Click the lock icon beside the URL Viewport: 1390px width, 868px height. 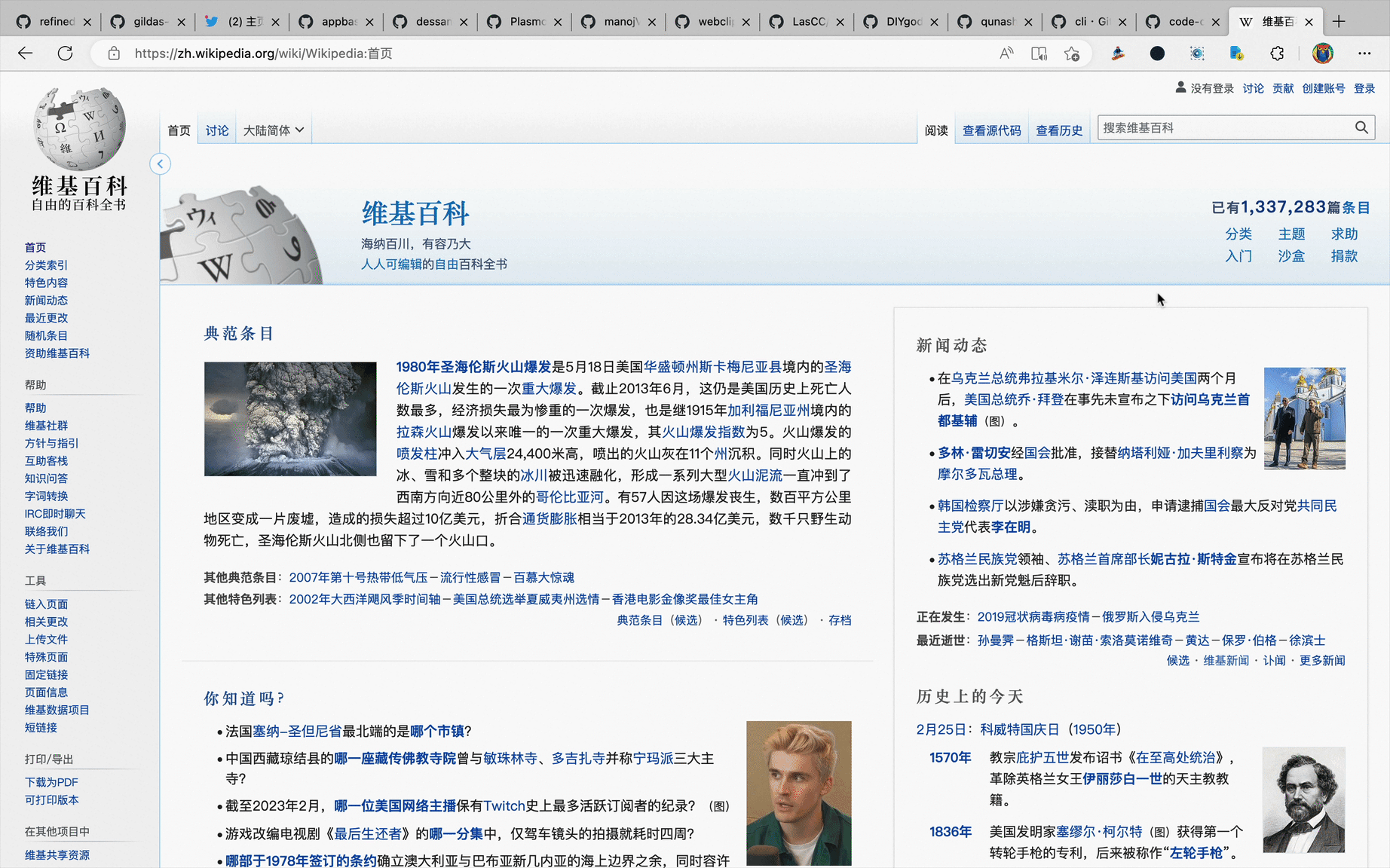[x=114, y=53]
